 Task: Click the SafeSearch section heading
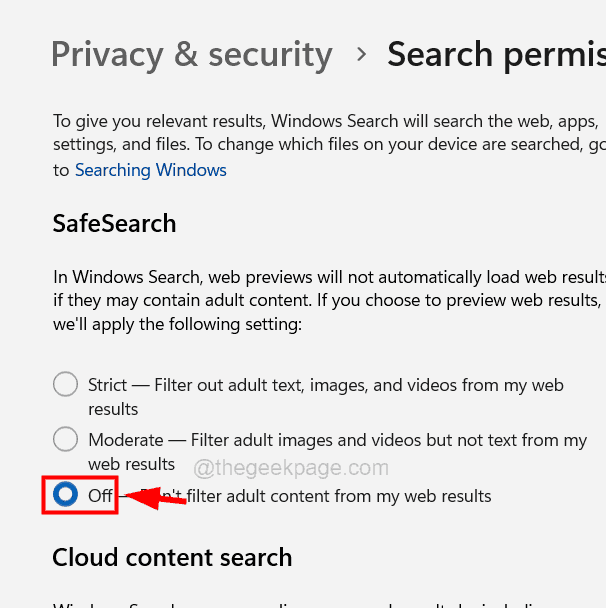click(x=114, y=223)
